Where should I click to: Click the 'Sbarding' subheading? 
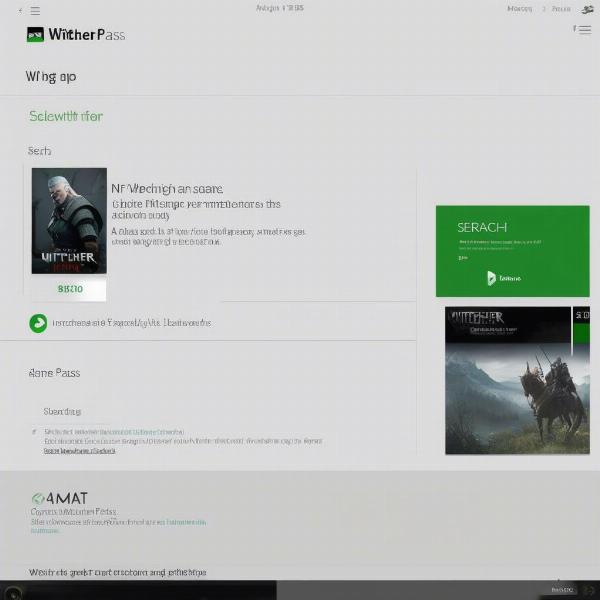[x=62, y=412]
